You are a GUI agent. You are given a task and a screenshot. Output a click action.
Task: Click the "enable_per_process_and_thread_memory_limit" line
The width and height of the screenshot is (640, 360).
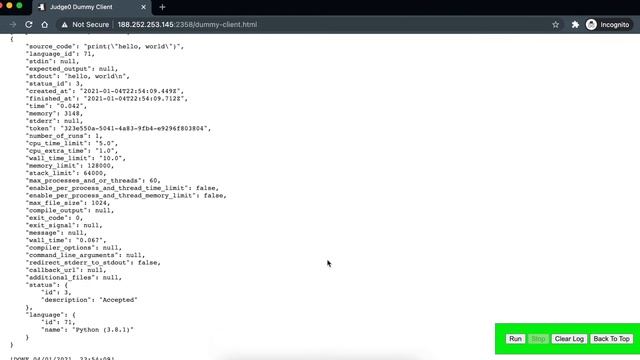pos(126,196)
